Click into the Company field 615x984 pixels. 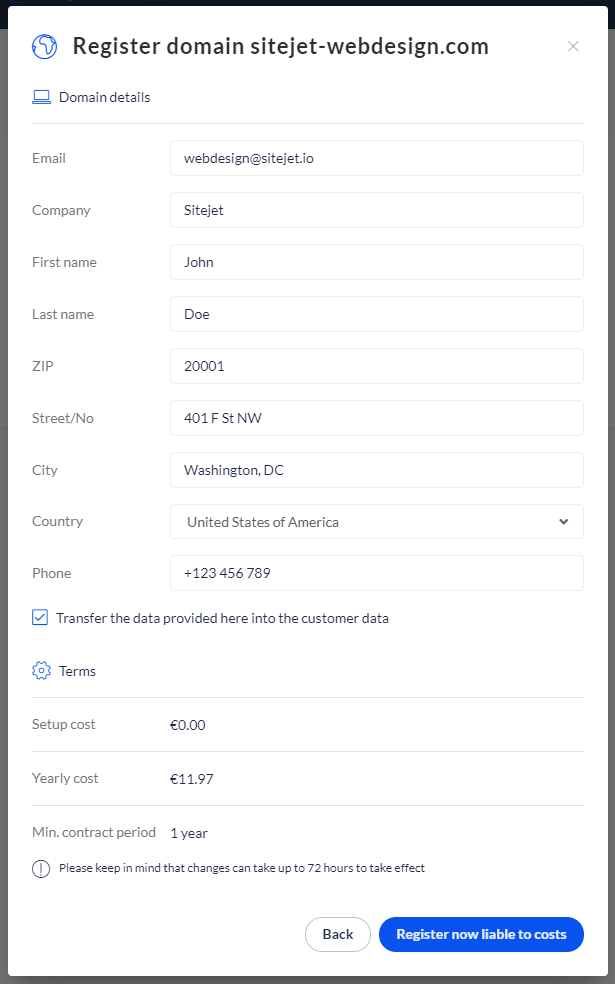pos(376,210)
